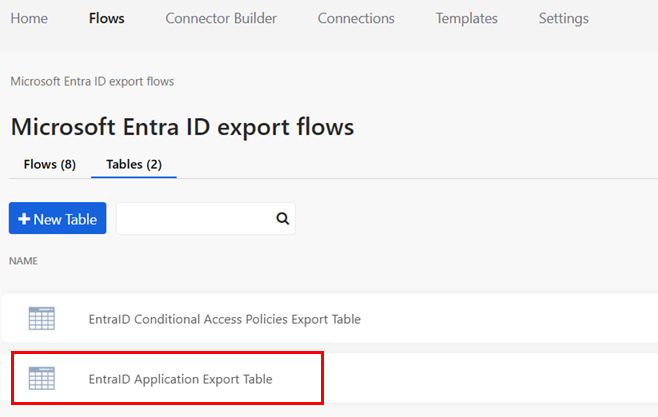
Task: Switch to the Flows (8) tab
Action: pyautogui.click(x=49, y=164)
